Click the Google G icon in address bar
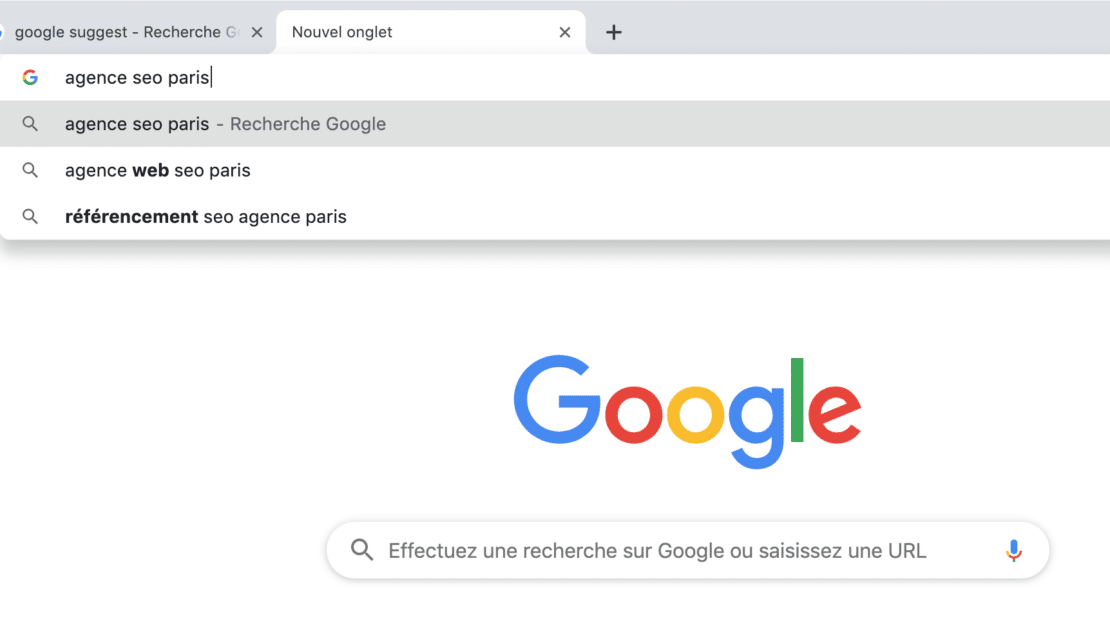 point(30,77)
